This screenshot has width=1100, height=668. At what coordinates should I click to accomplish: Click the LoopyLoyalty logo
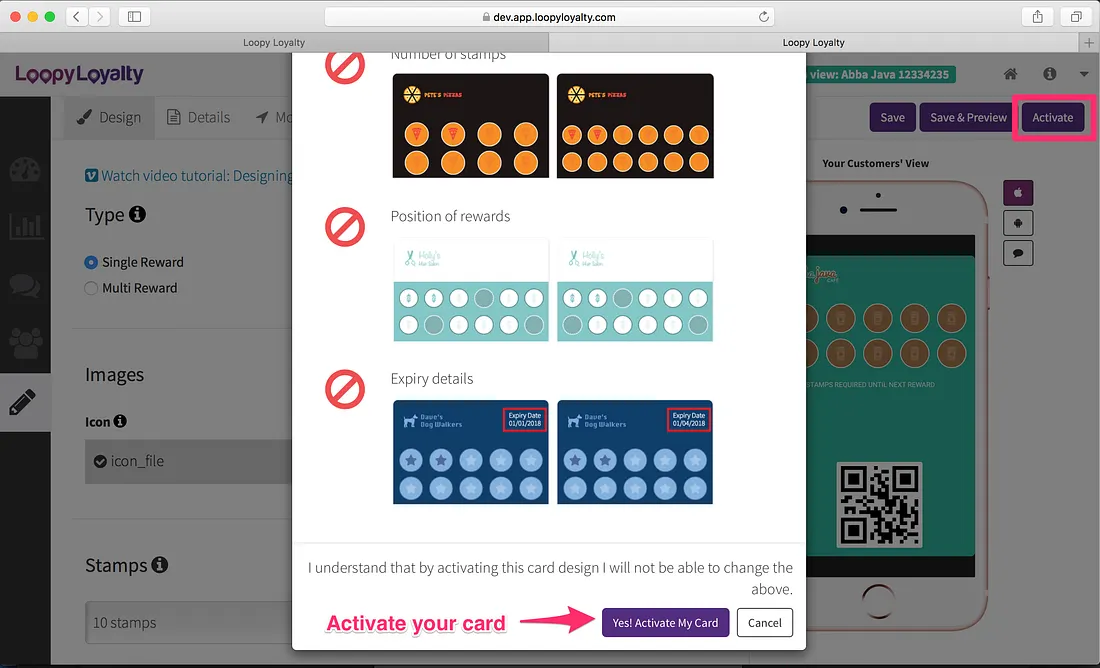pyautogui.click(x=79, y=74)
